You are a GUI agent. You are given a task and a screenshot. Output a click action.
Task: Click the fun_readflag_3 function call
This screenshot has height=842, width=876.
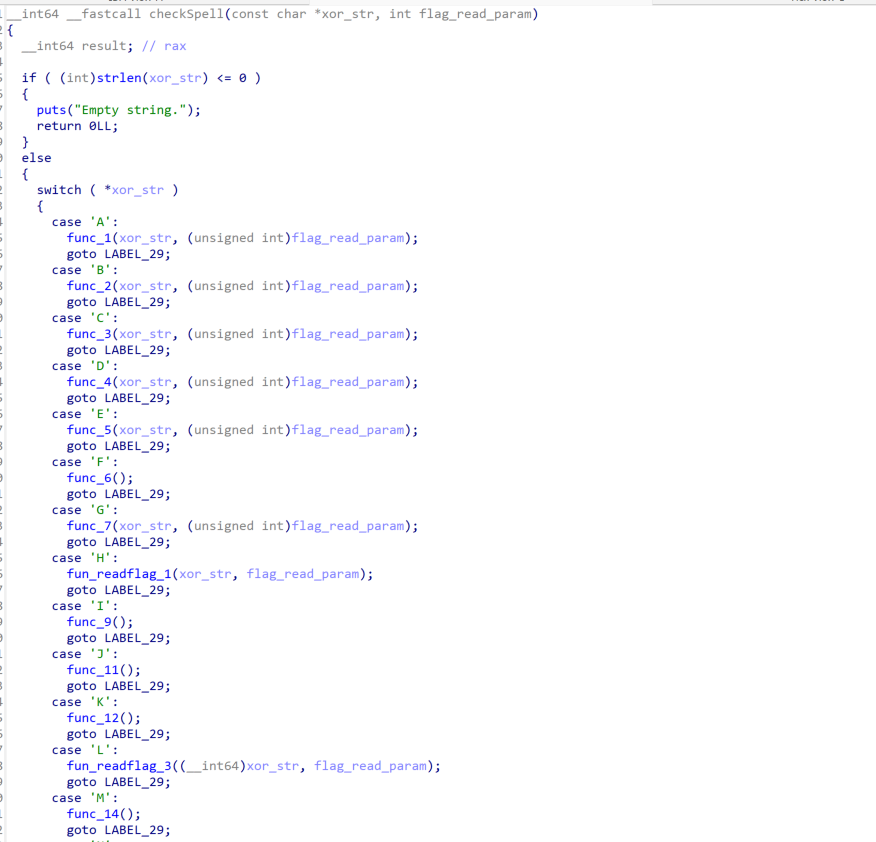pos(119,766)
